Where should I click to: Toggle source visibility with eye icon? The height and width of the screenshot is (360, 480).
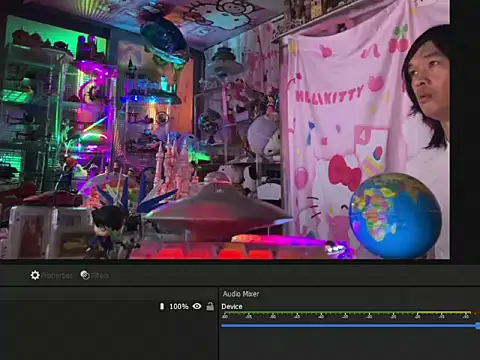pos(197,306)
